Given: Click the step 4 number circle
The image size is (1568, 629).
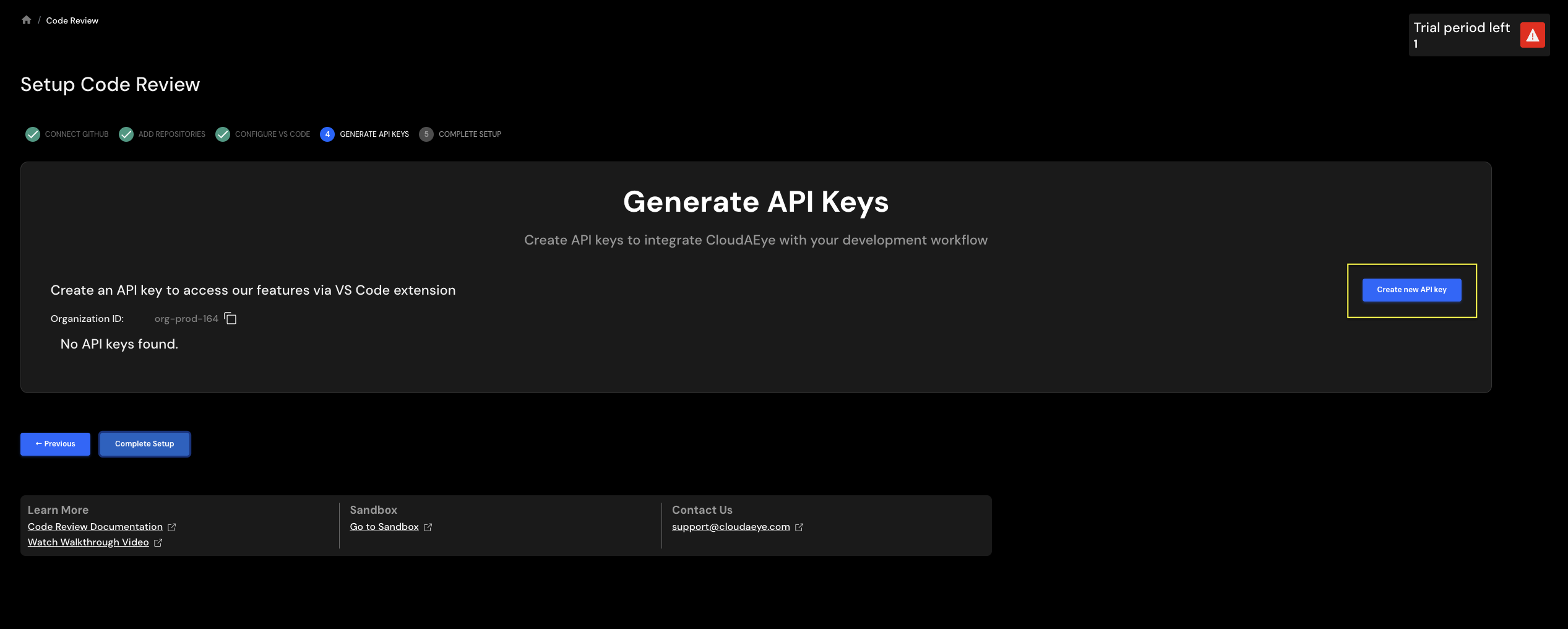Looking at the screenshot, I should [327, 134].
